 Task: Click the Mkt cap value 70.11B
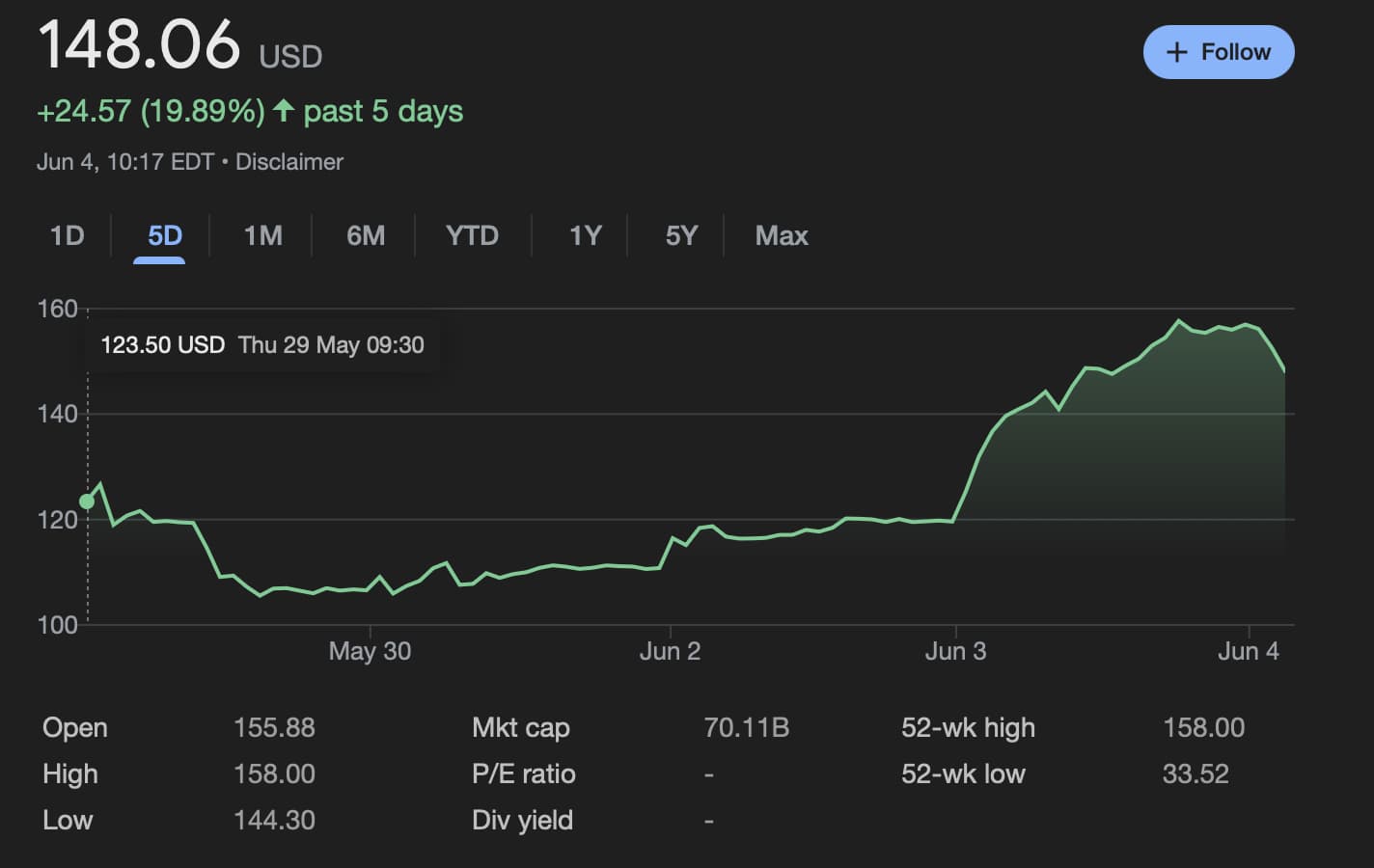(747, 727)
